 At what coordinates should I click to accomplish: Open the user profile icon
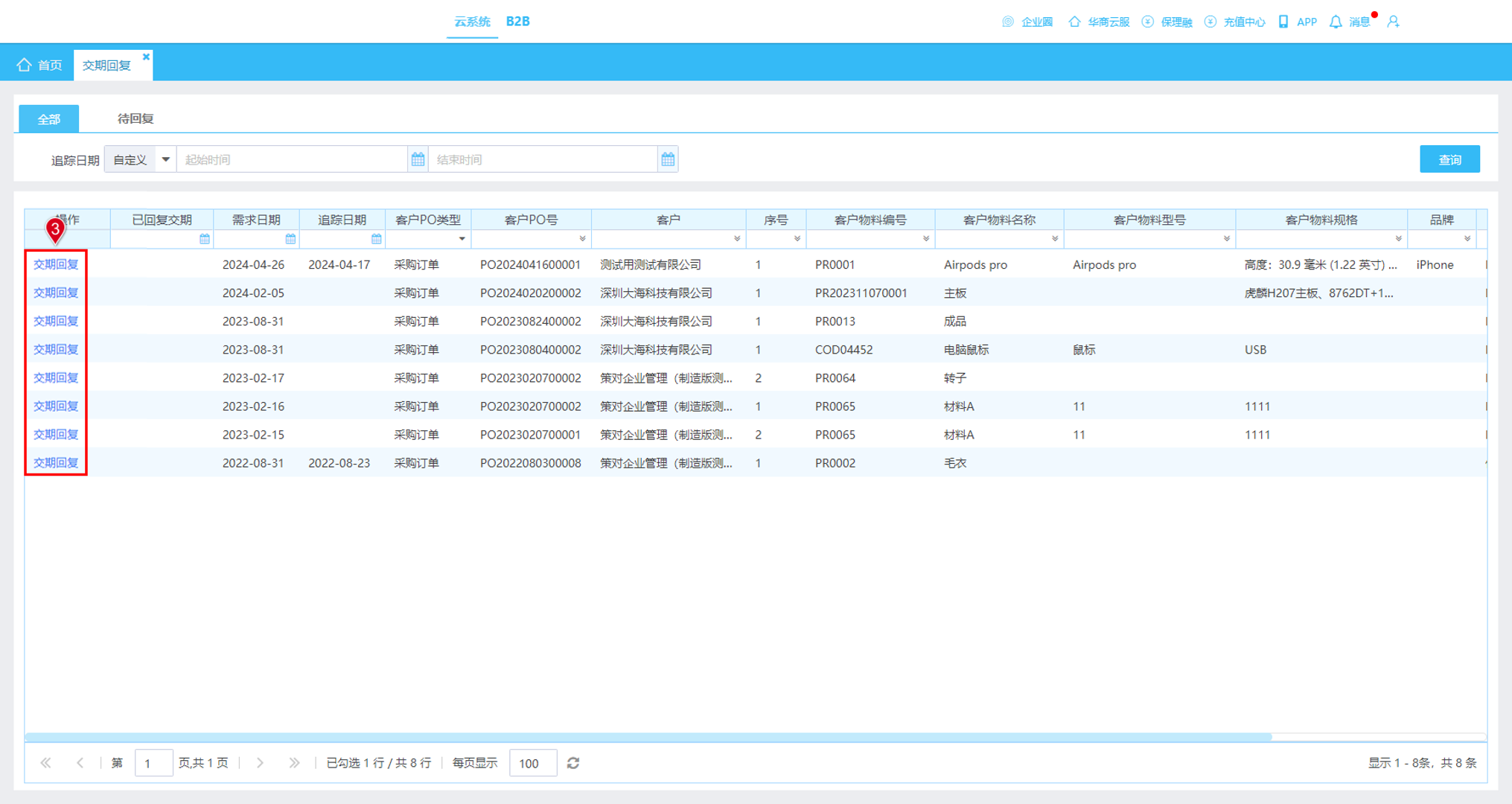1393,22
